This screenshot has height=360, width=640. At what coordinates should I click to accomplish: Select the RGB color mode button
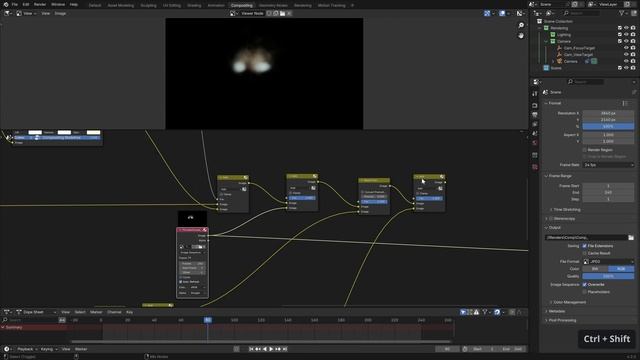(621, 269)
